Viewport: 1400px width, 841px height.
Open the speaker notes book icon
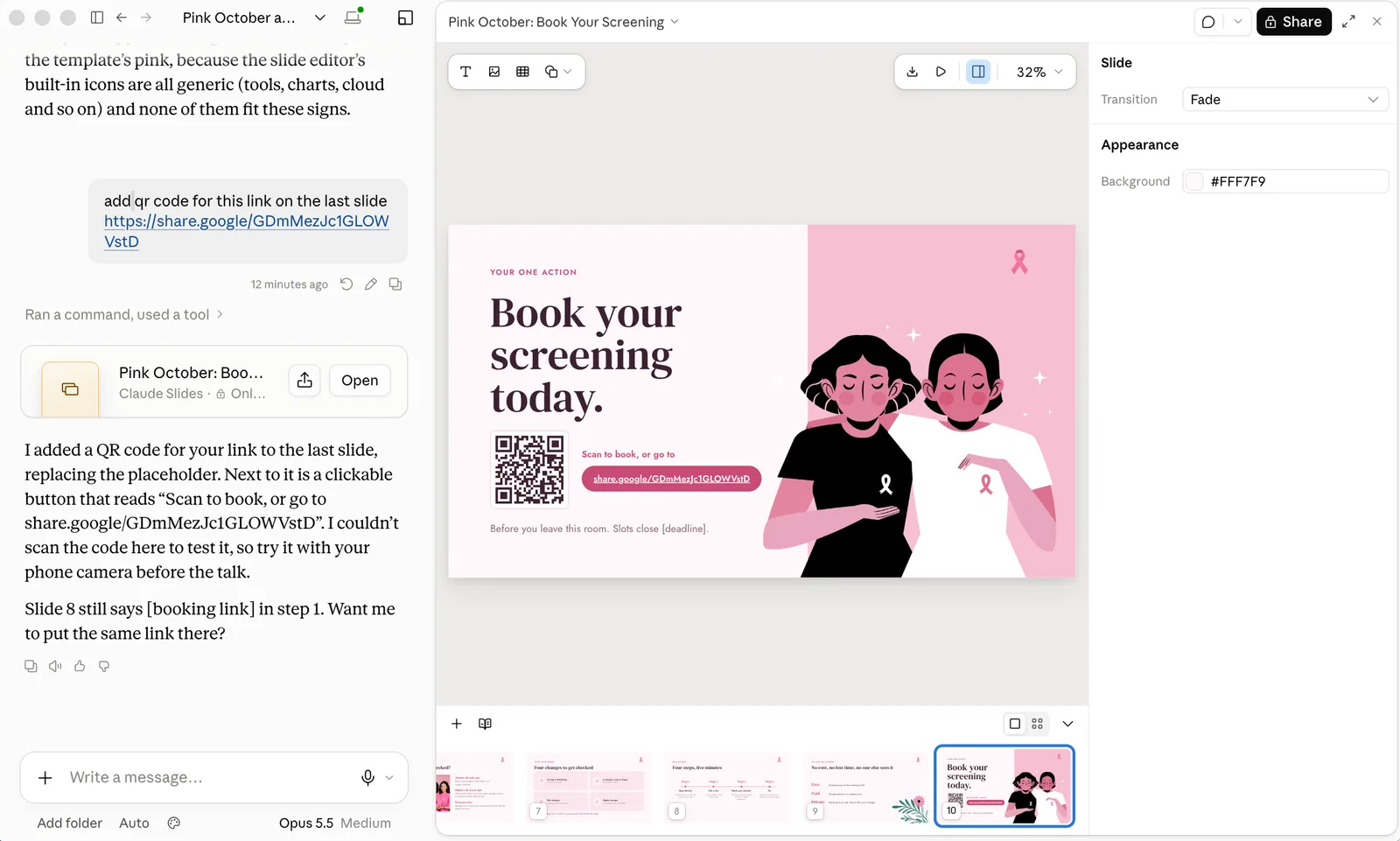tap(485, 724)
